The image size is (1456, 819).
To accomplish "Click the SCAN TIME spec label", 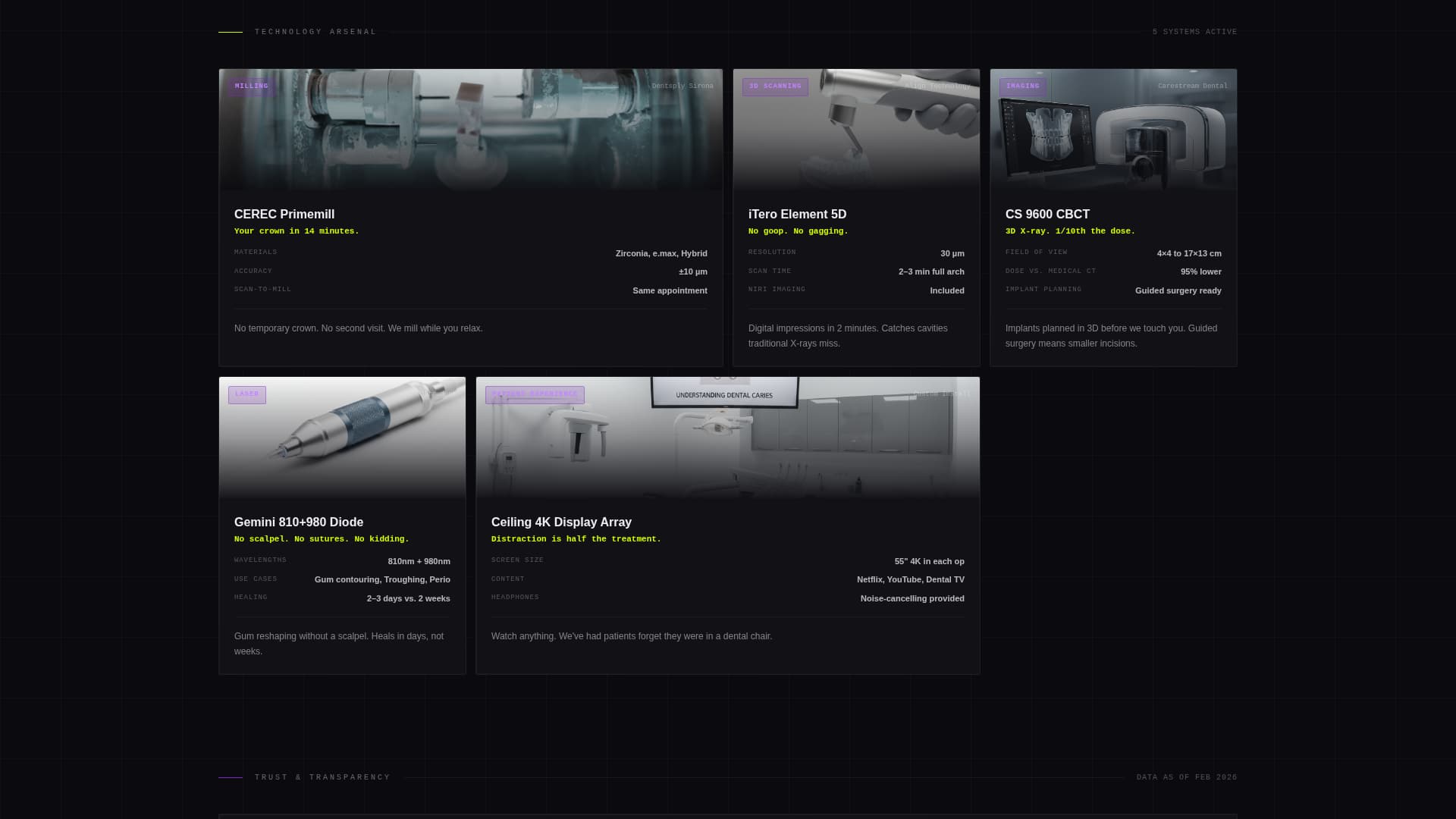I will tap(770, 271).
